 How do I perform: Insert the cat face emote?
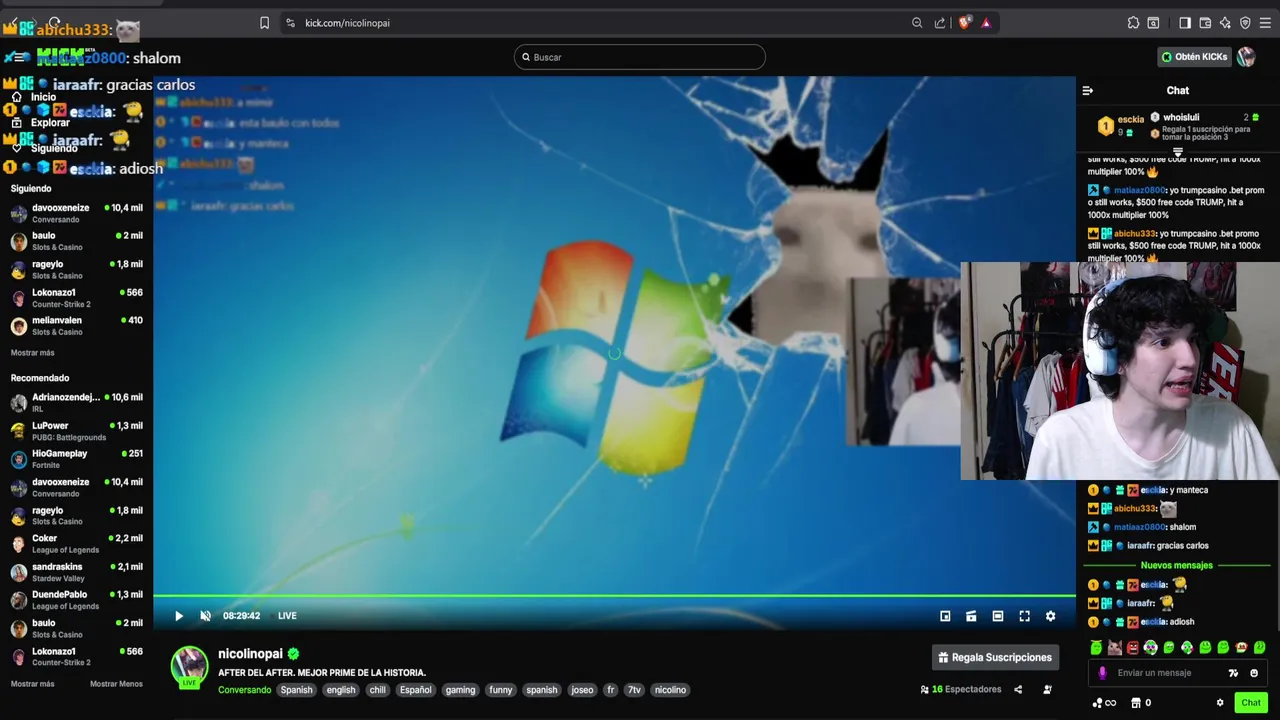[1114, 648]
